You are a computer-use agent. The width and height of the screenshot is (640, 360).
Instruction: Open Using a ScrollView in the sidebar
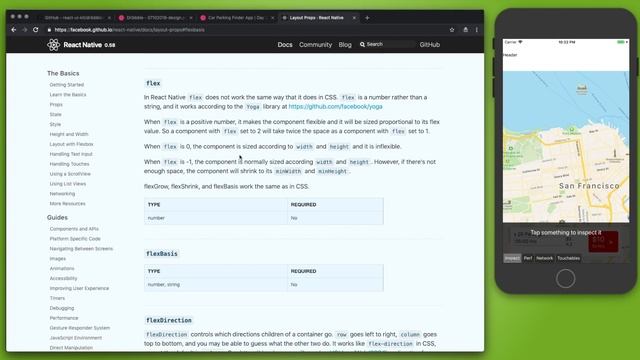coord(70,174)
